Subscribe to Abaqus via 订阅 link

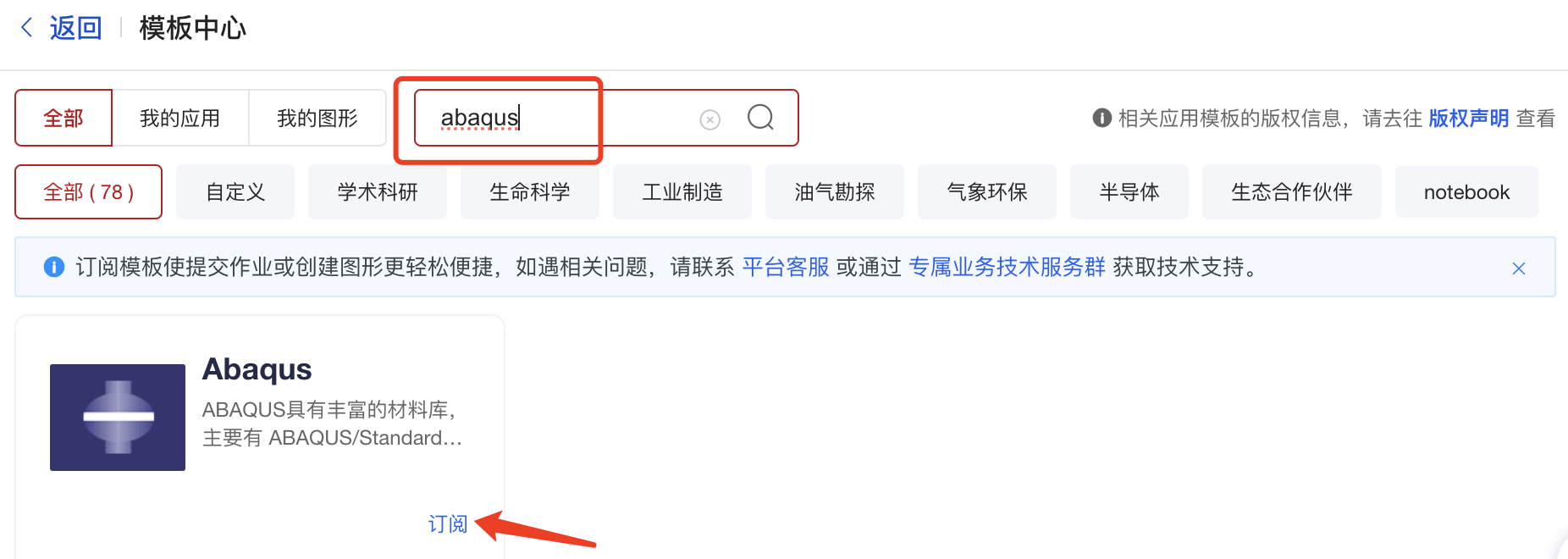(x=448, y=524)
